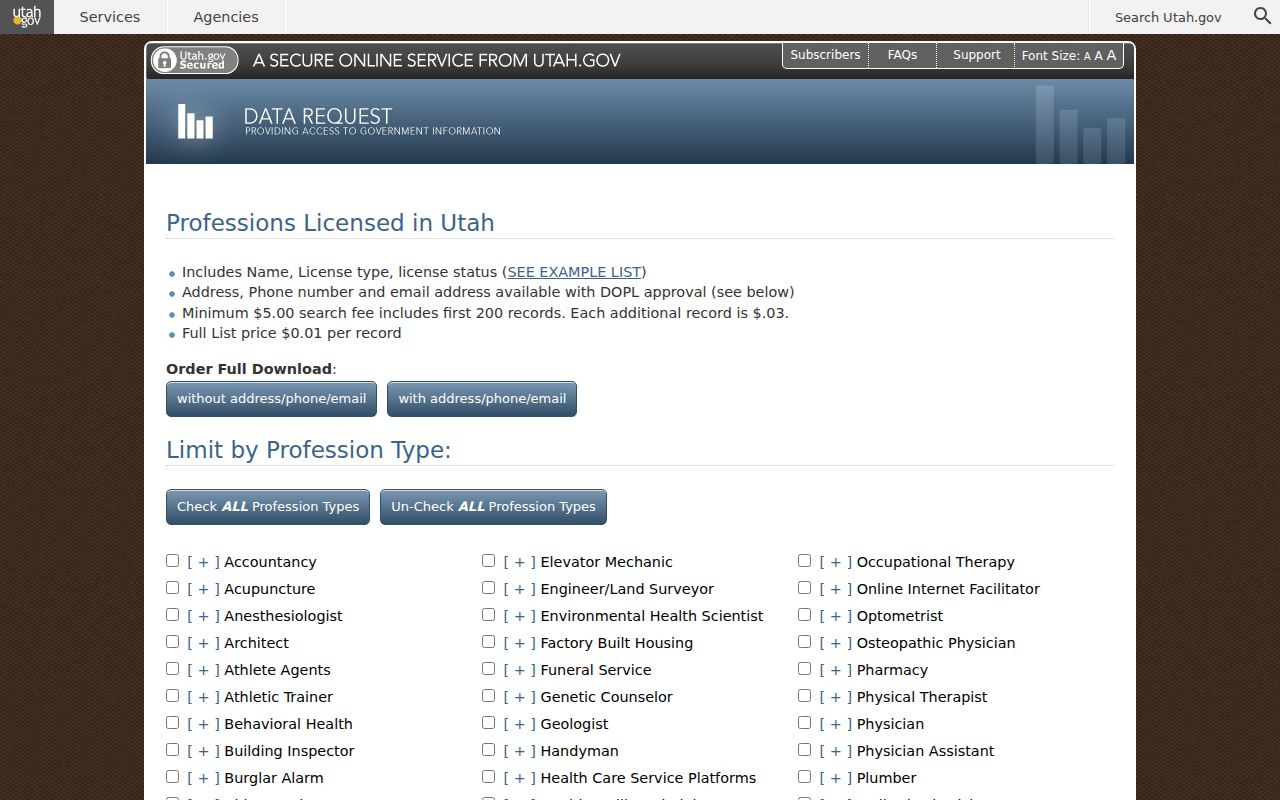Select the Pharmacy checkbox
Image resolution: width=1280 pixels, height=800 pixels.
(805, 669)
